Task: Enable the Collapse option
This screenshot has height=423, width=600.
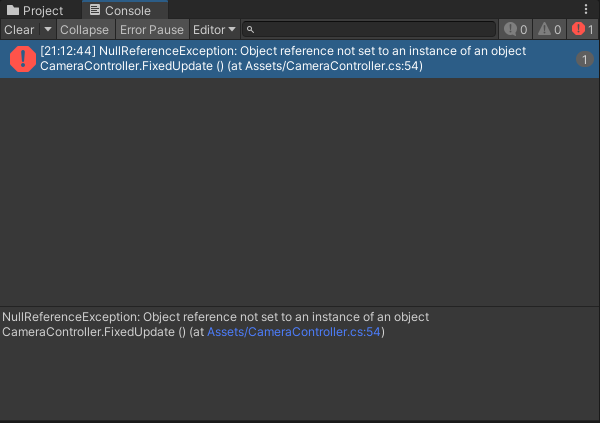Action: tap(84, 30)
